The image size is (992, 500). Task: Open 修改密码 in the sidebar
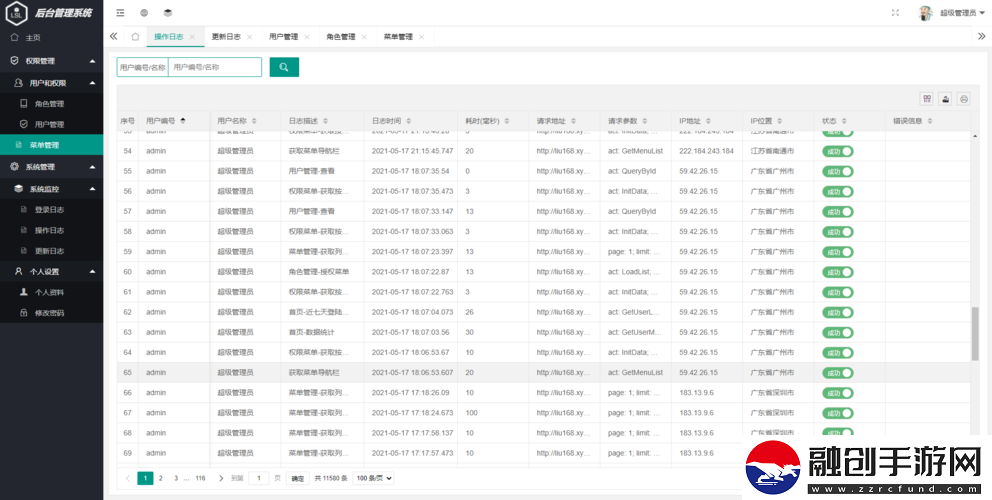pyautogui.click(x=51, y=313)
